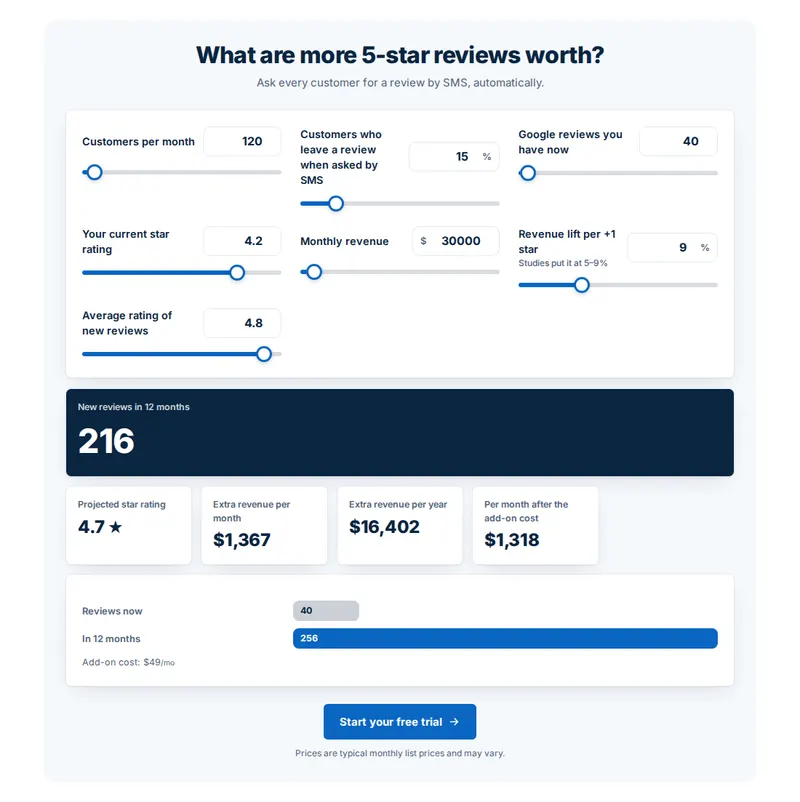The image size is (800, 802).
Task: Click the 'Per month after the add-on cost' label
Action: pyautogui.click(x=526, y=511)
